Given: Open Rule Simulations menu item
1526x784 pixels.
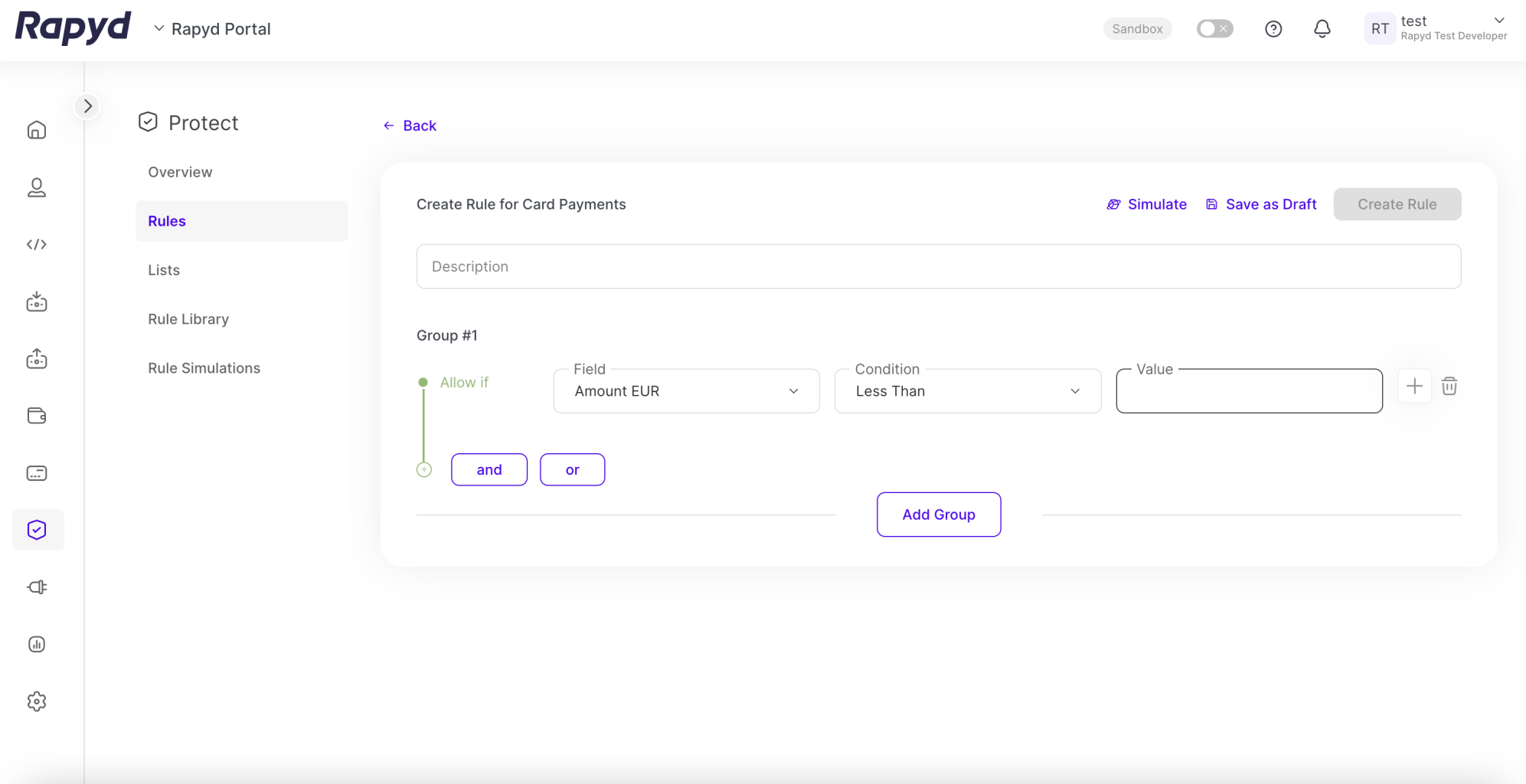Looking at the screenshot, I should 204,368.
